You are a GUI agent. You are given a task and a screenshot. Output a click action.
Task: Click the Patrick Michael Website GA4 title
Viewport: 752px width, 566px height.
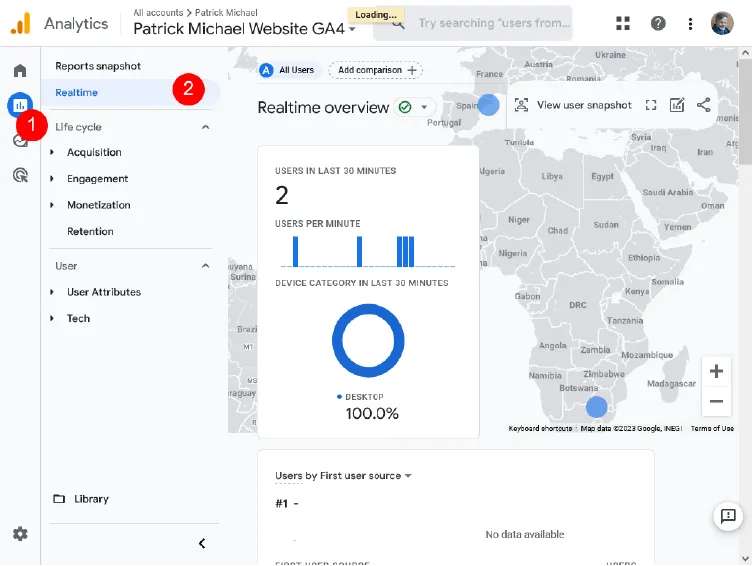[239, 29]
